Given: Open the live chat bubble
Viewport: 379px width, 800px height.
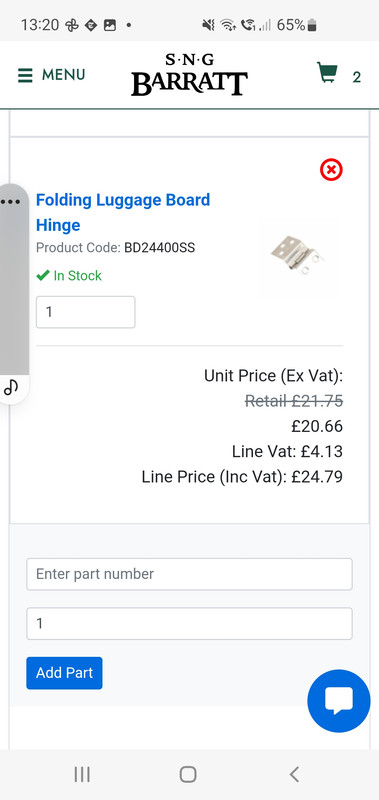Looking at the screenshot, I should [x=339, y=701].
